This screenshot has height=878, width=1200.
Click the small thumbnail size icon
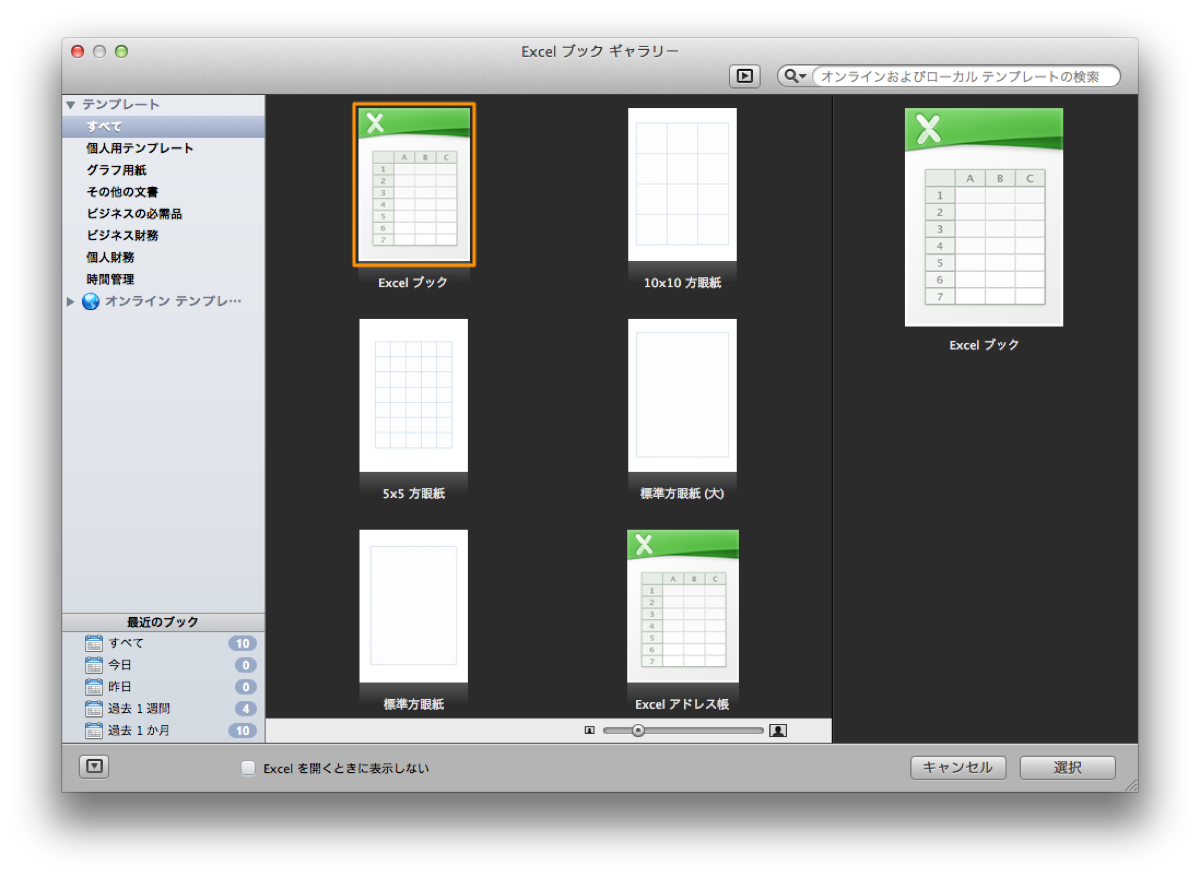[x=589, y=730]
